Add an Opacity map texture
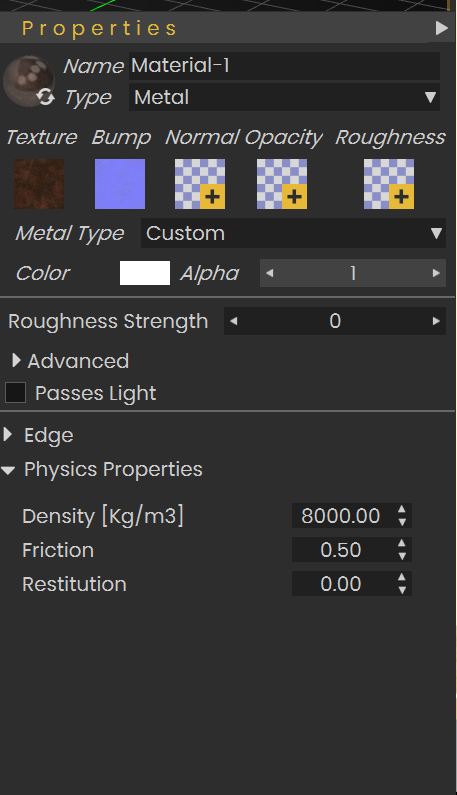 tap(282, 184)
